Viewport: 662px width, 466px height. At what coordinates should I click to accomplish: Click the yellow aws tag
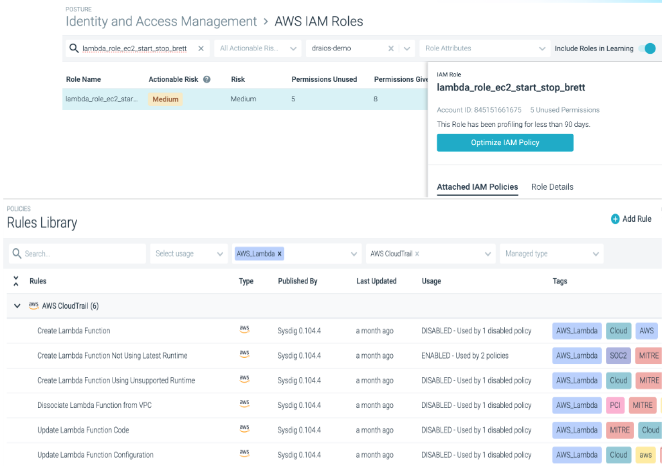point(646,455)
